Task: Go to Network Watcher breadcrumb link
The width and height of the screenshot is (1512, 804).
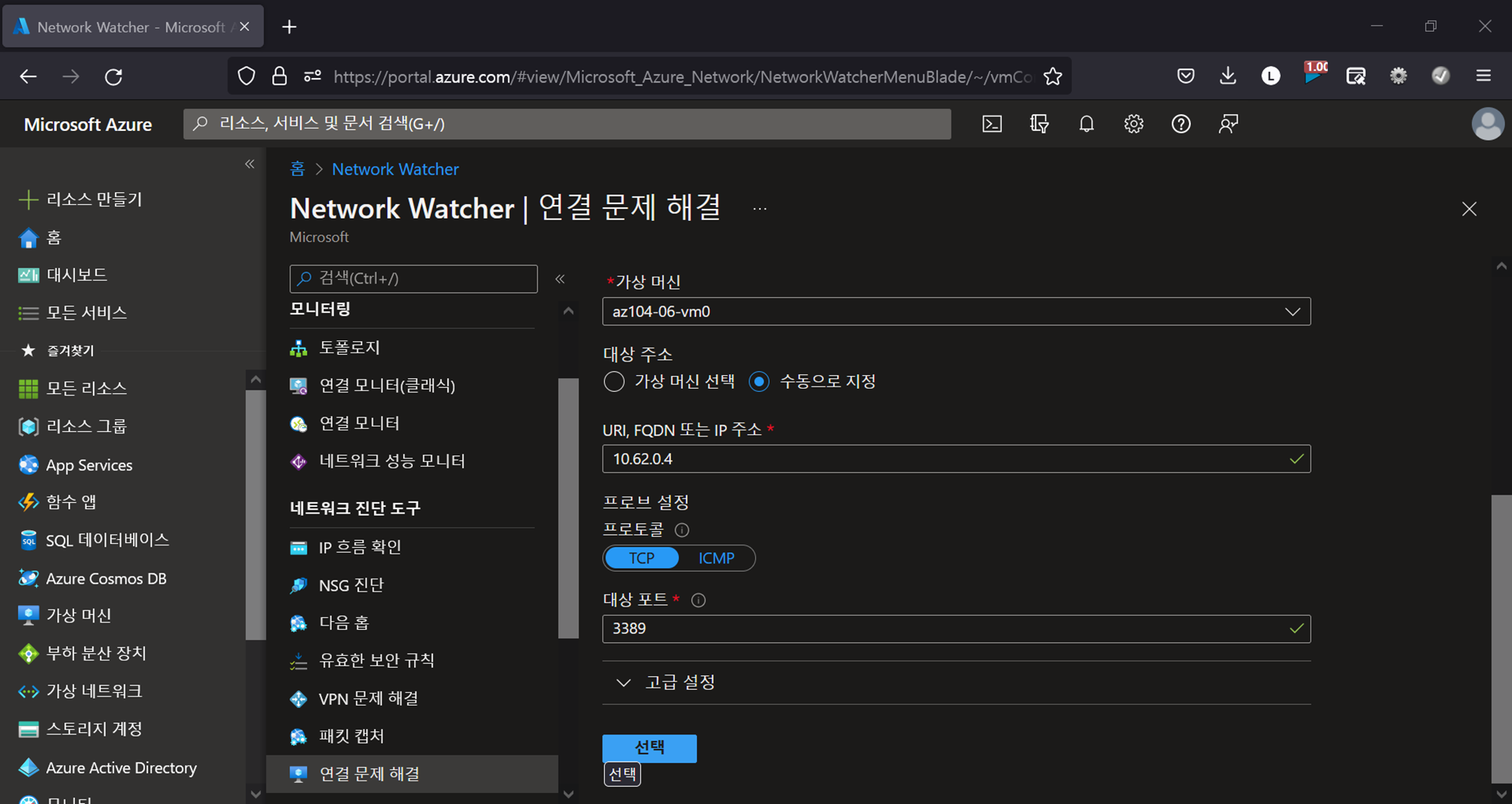Action: (395, 169)
